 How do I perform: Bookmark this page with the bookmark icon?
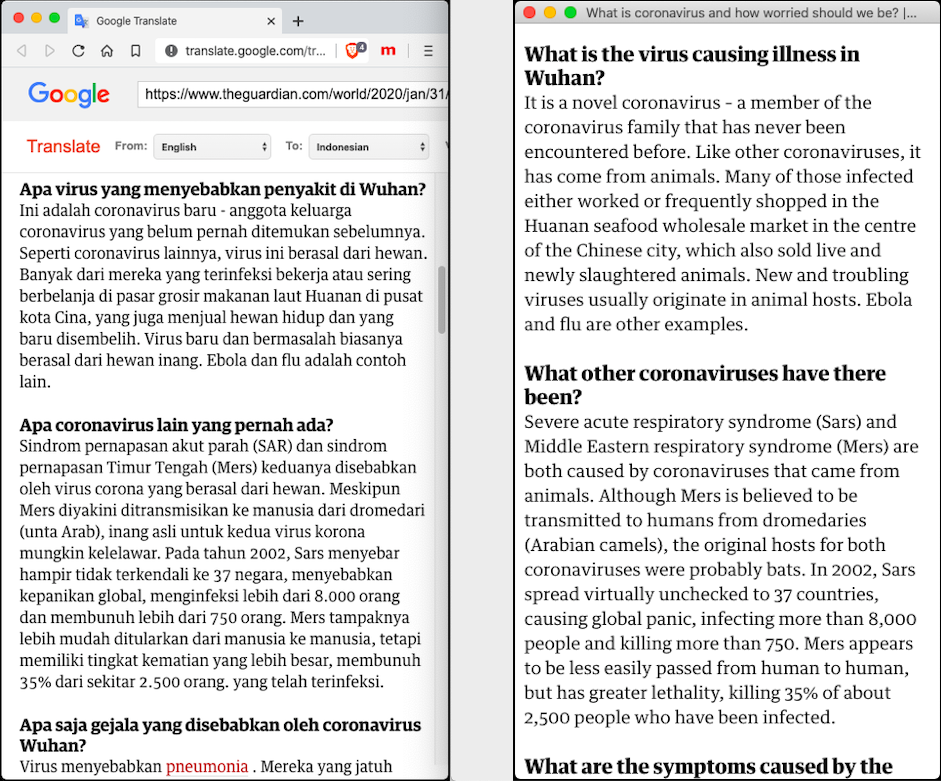[x=136, y=51]
